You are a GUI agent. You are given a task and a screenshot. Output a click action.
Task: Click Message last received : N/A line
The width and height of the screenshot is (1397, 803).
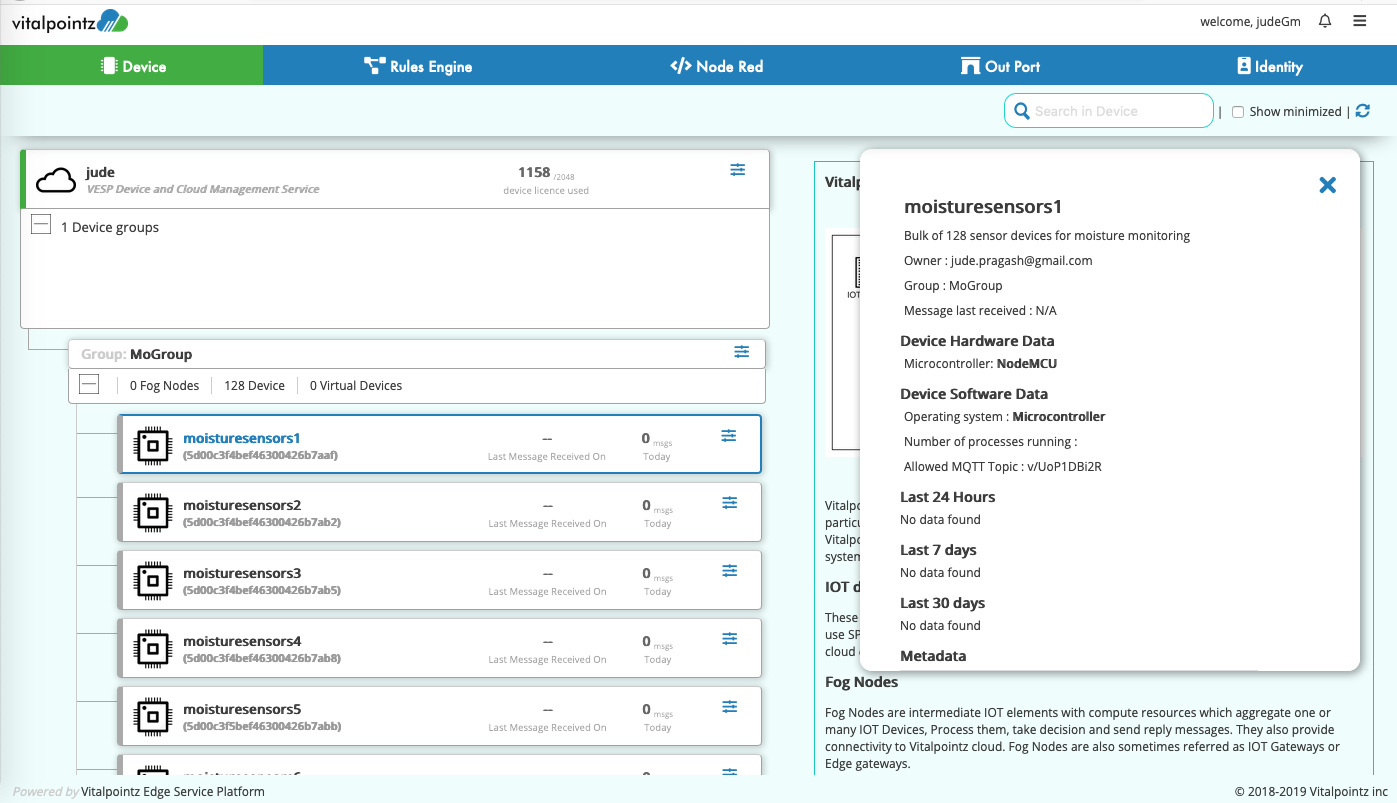pyautogui.click(x=980, y=310)
